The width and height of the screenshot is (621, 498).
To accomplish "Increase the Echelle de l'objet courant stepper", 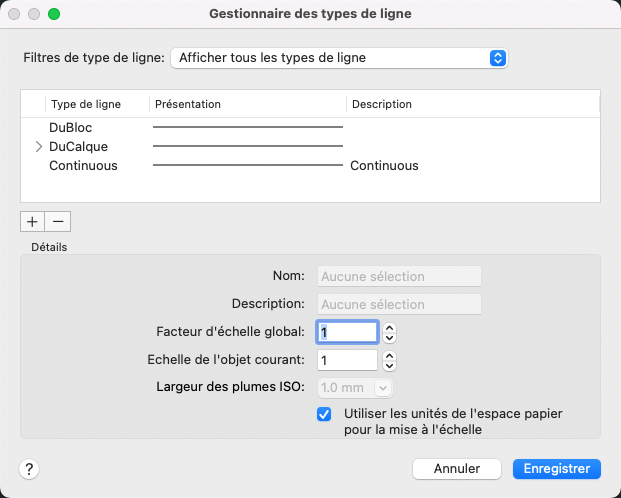I will point(390,355).
